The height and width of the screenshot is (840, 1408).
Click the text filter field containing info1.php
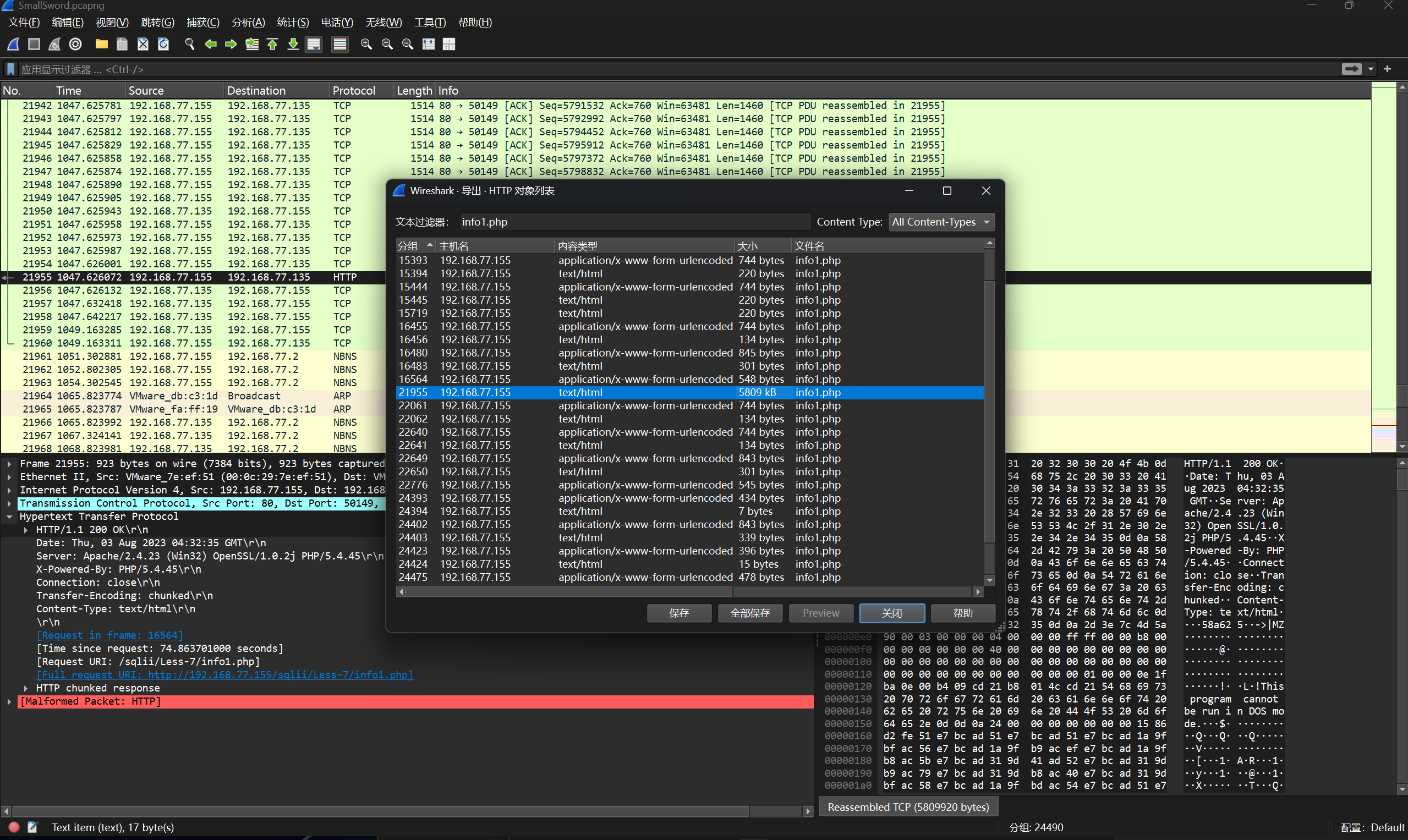634,222
